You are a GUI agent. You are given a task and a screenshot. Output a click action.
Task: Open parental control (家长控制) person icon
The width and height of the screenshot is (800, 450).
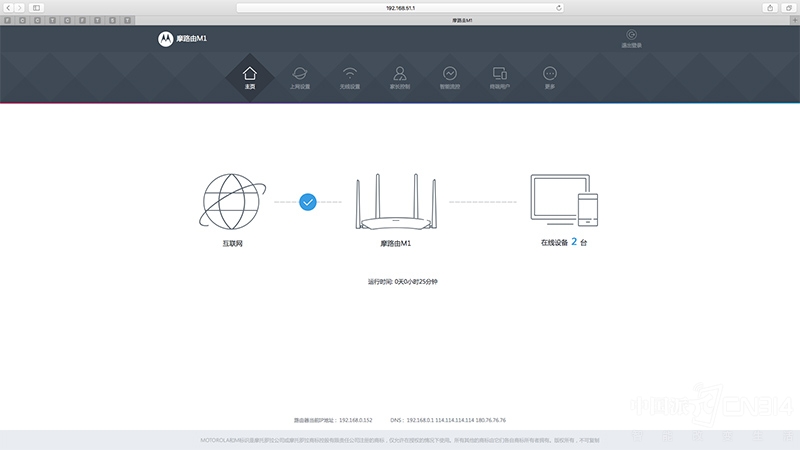[x=399, y=73]
